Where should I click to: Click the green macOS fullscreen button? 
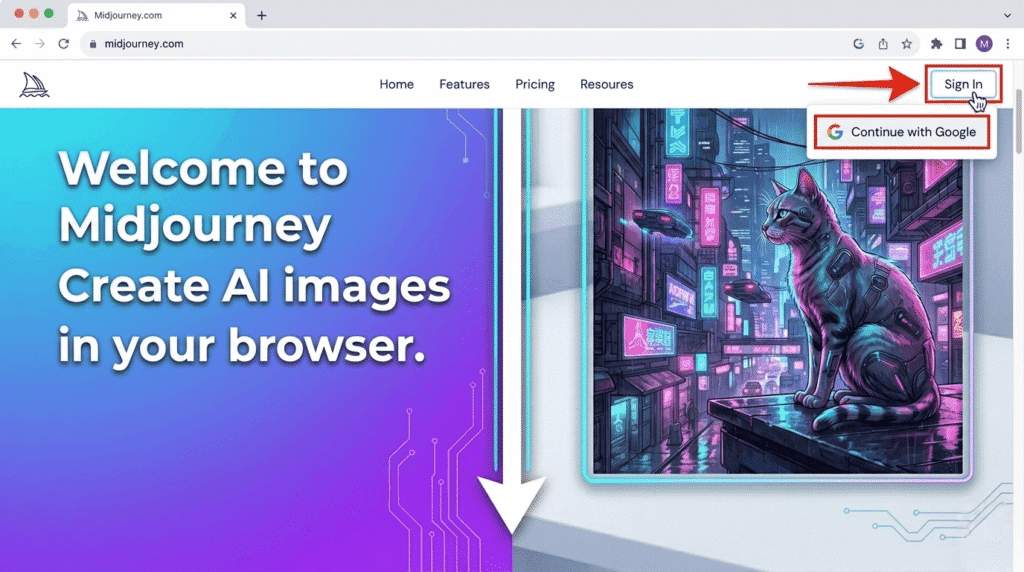click(x=49, y=14)
